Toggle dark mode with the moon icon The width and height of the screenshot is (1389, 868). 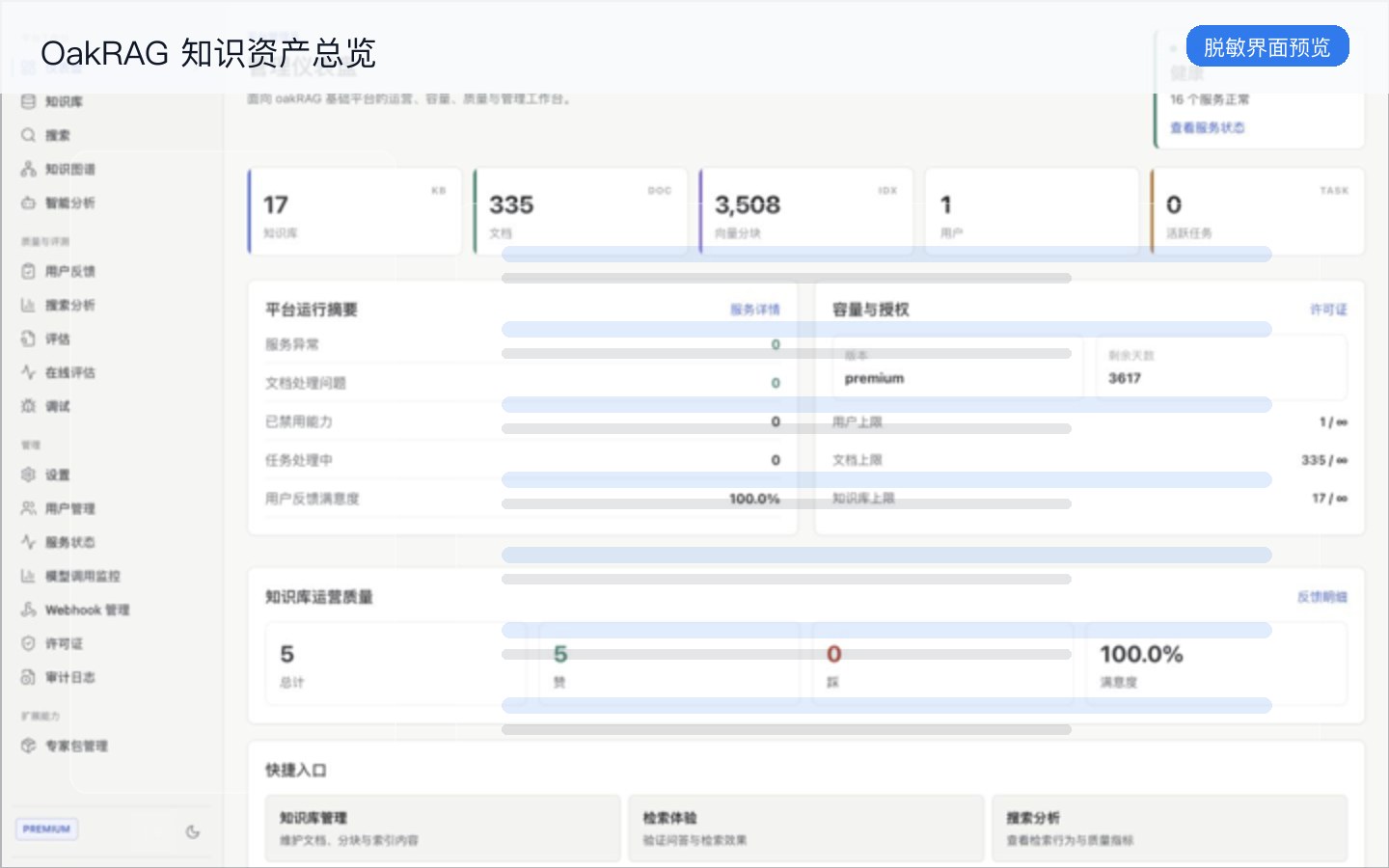coord(193,831)
